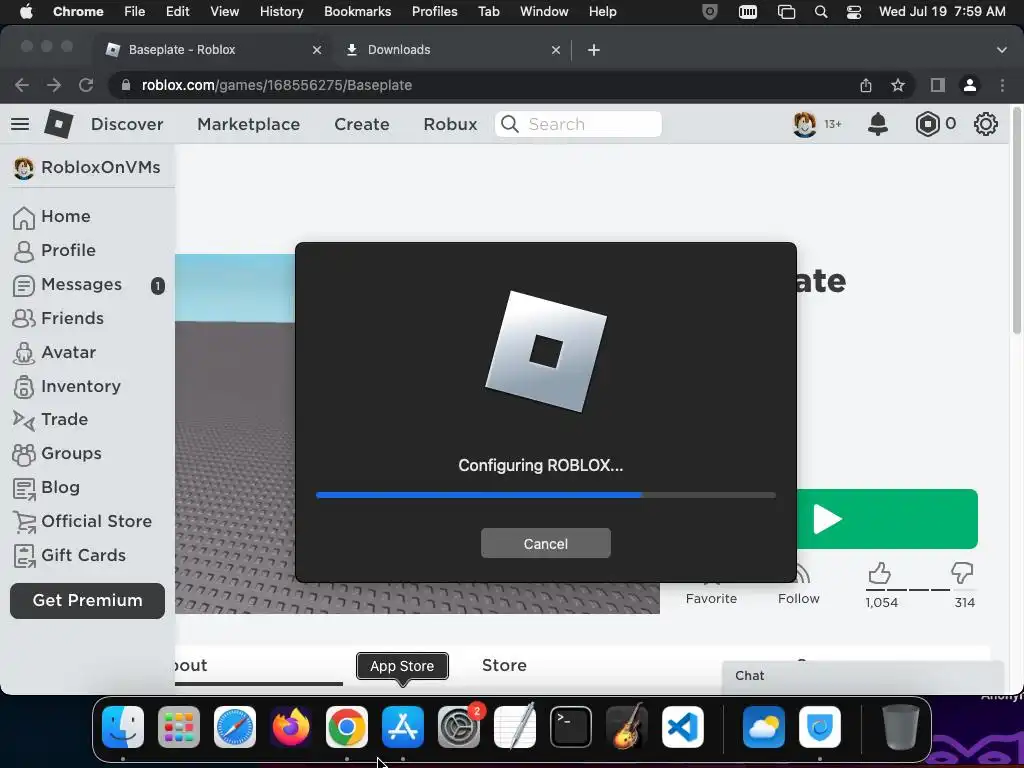1024x768 pixels.
Task: Open the Discover page
Action: [x=127, y=124]
